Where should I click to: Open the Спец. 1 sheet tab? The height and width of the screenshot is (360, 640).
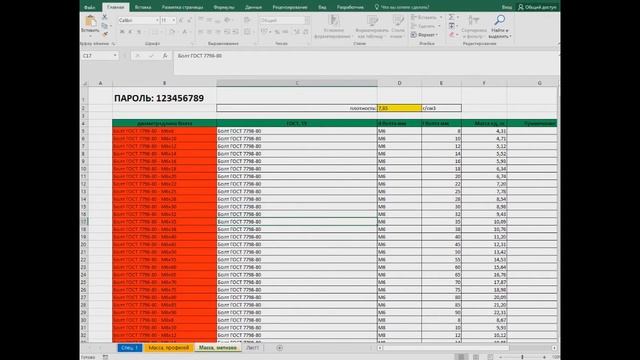pyautogui.click(x=130, y=348)
